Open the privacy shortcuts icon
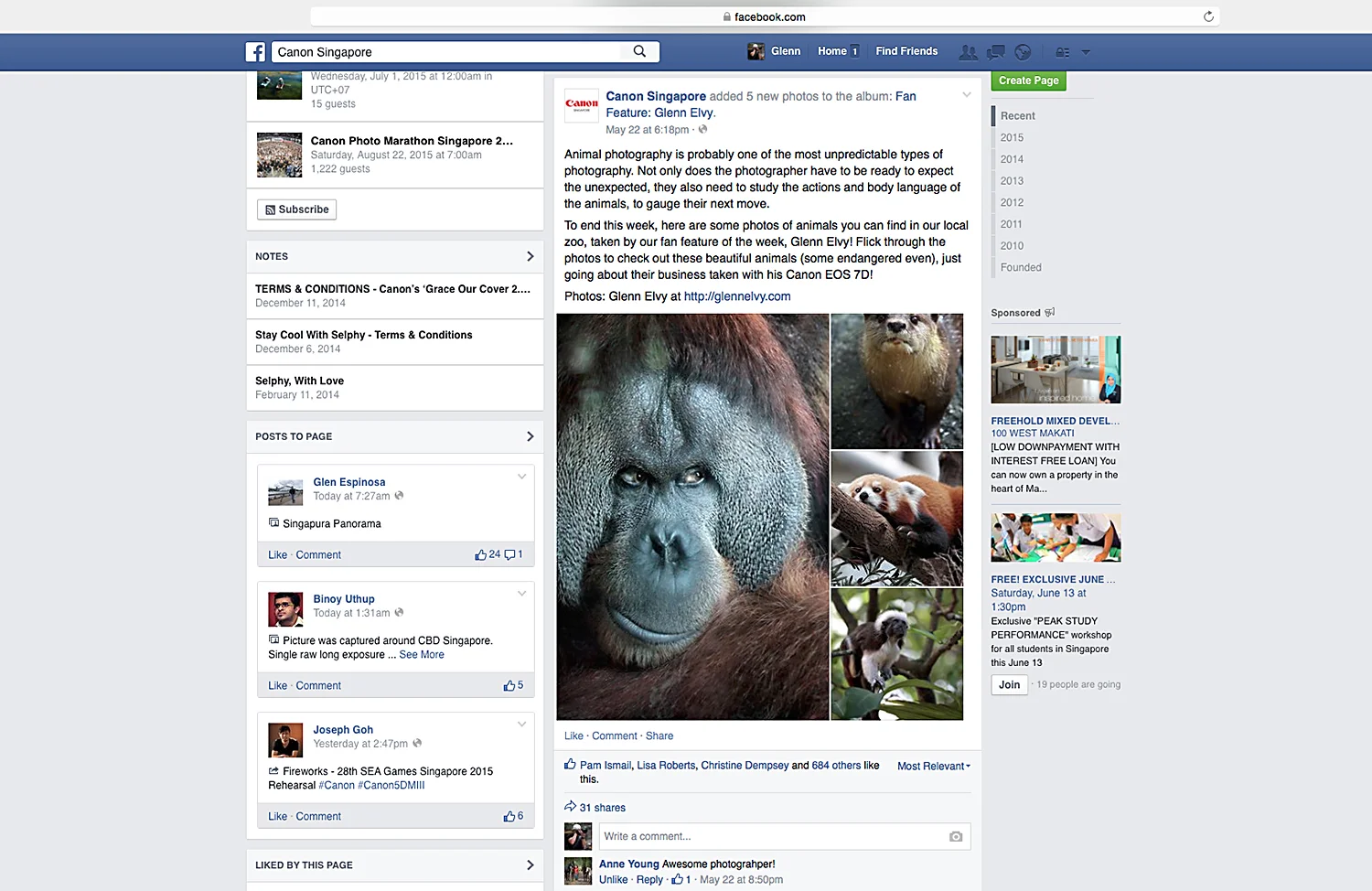 (1062, 52)
